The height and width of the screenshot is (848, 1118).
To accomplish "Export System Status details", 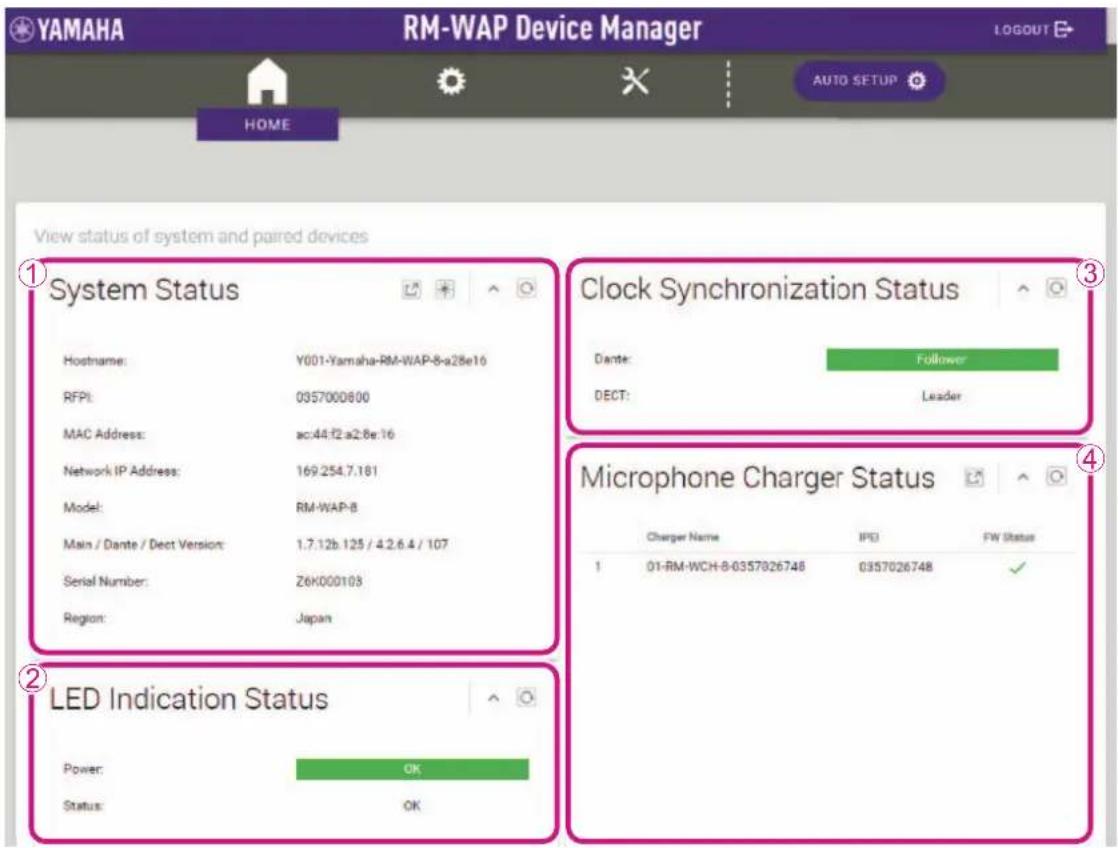I will pyautogui.click(x=411, y=289).
